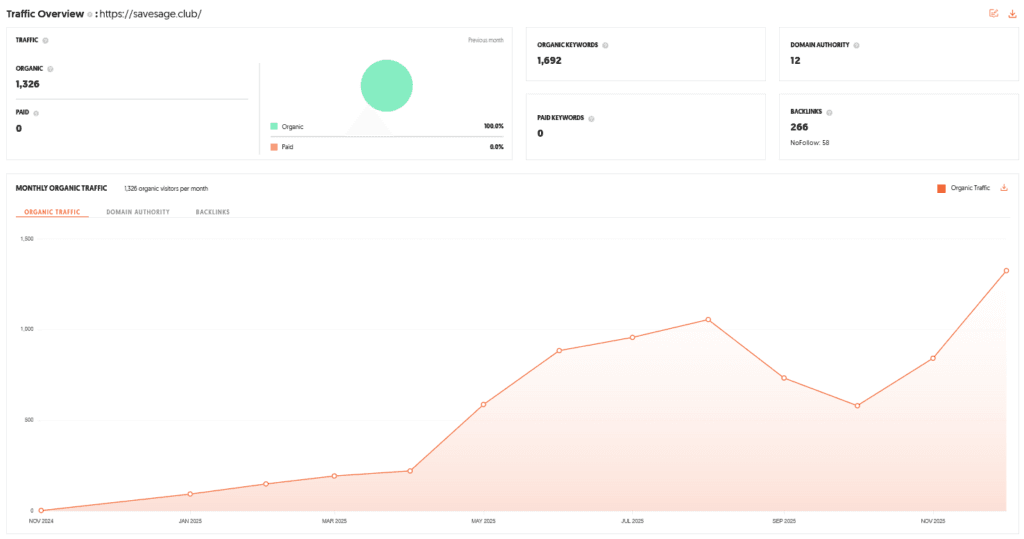Click the backlinks count 266

(799, 127)
